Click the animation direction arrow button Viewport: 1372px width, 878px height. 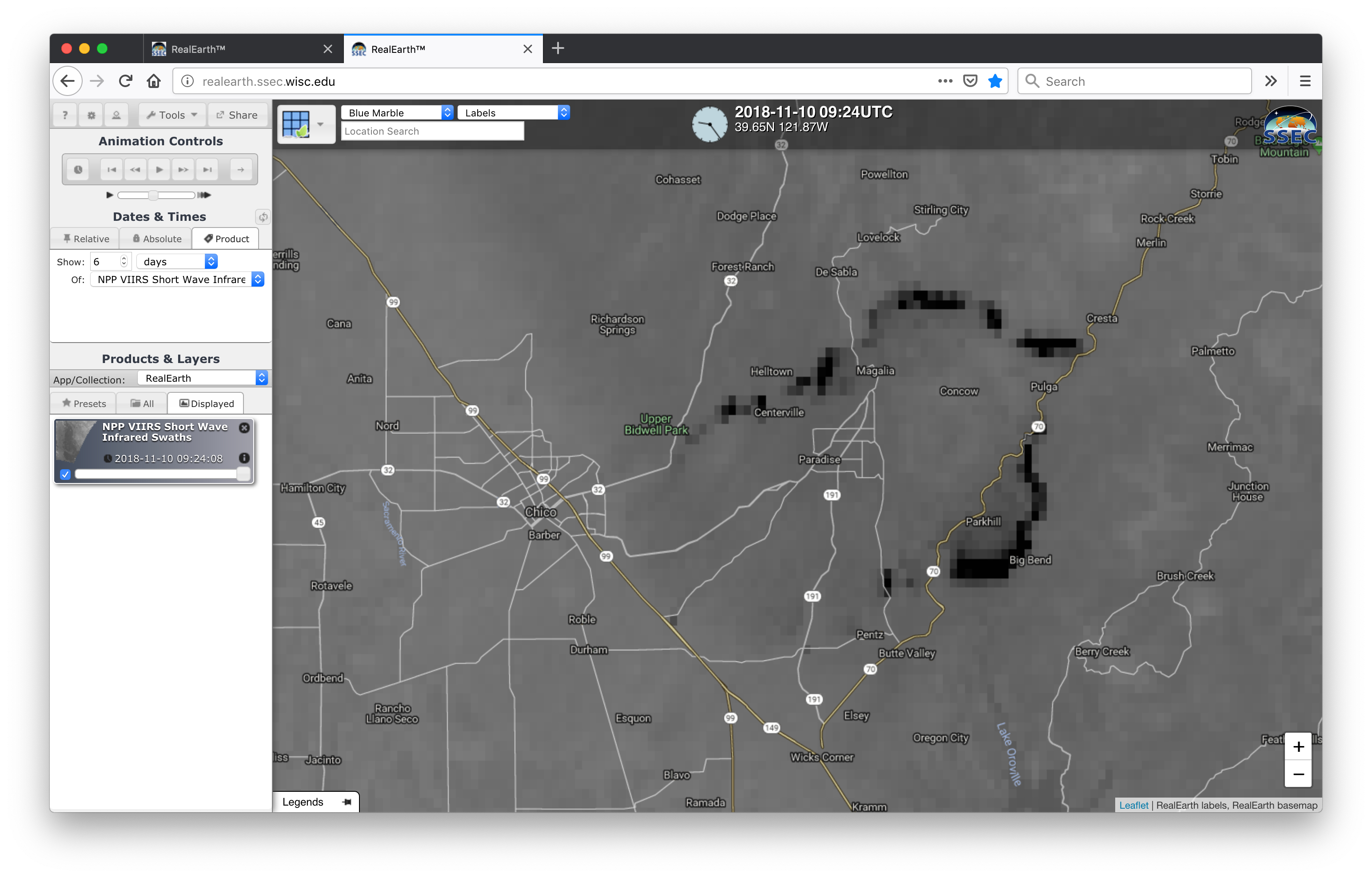coord(240,169)
